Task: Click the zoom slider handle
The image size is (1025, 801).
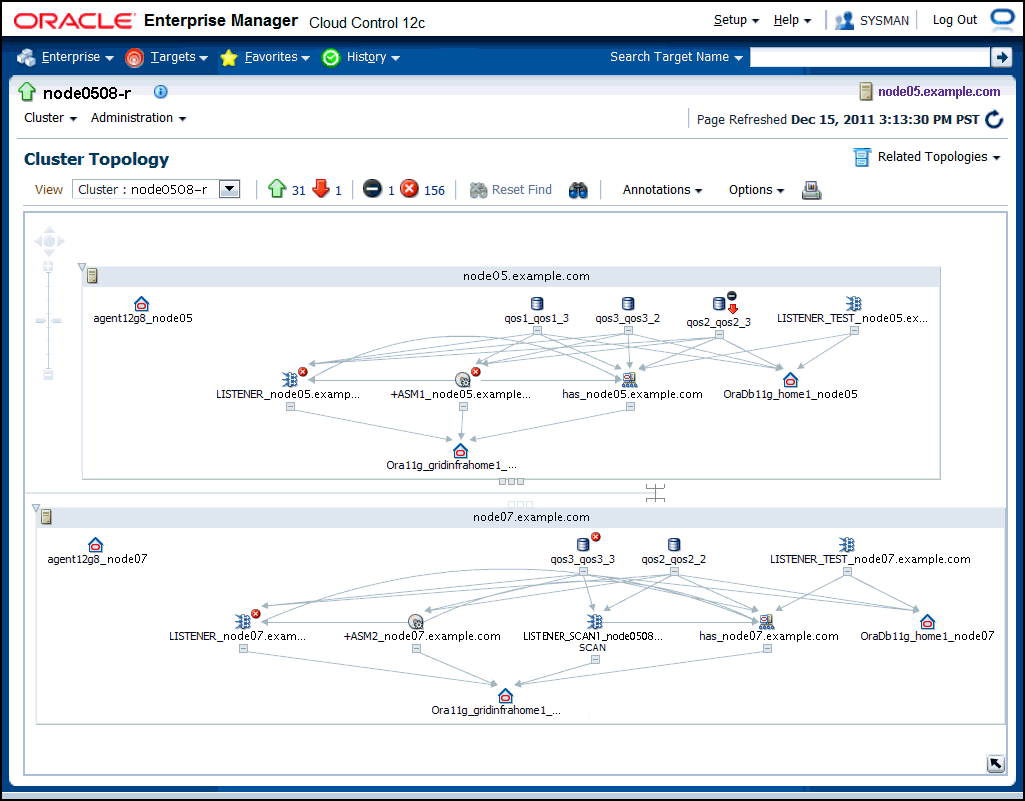Action: point(48,320)
